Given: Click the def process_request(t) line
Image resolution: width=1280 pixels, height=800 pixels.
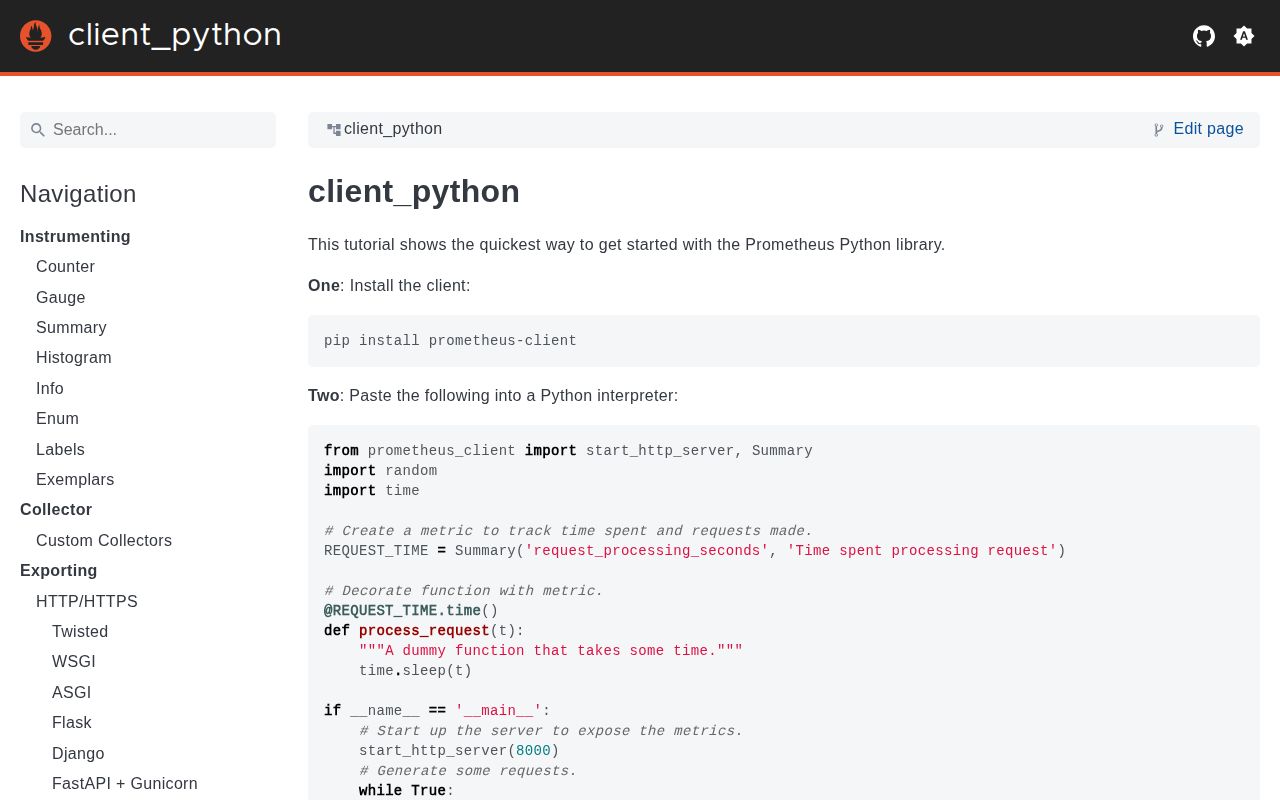Looking at the screenshot, I should [424, 631].
